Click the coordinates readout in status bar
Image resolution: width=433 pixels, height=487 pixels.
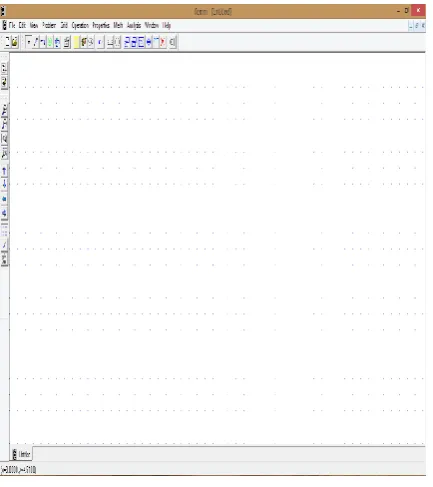point(19,470)
